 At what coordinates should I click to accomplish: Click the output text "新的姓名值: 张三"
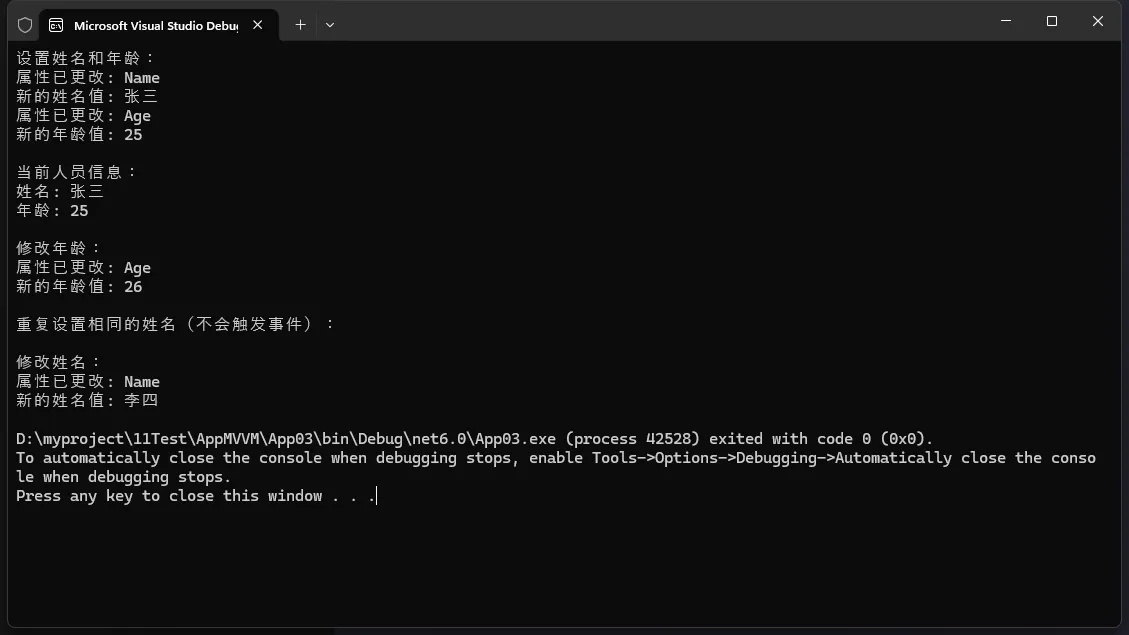point(87,96)
